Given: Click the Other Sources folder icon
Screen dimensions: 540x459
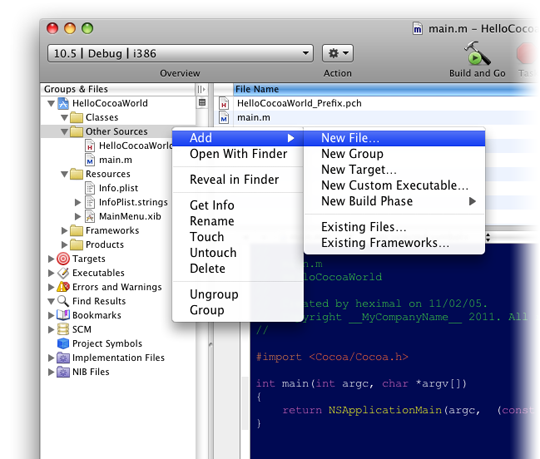Looking at the screenshot, I should (76, 132).
